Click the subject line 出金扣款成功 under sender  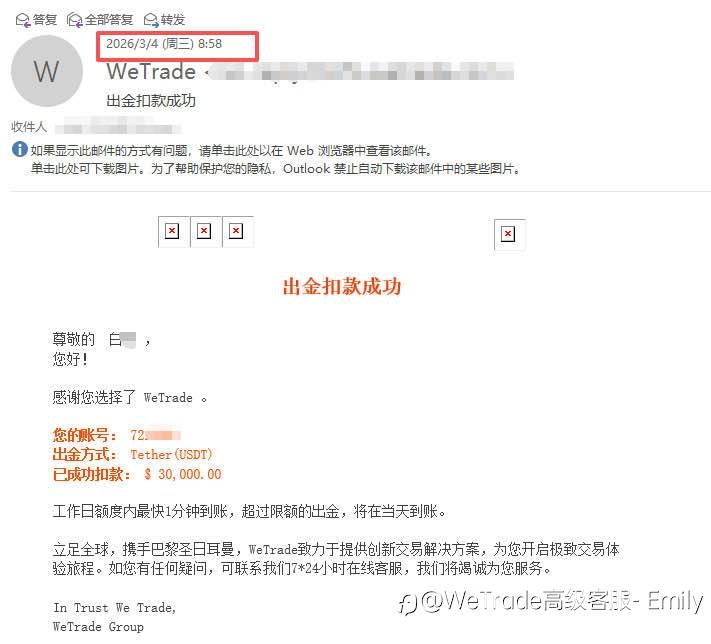[x=151, y=101]
